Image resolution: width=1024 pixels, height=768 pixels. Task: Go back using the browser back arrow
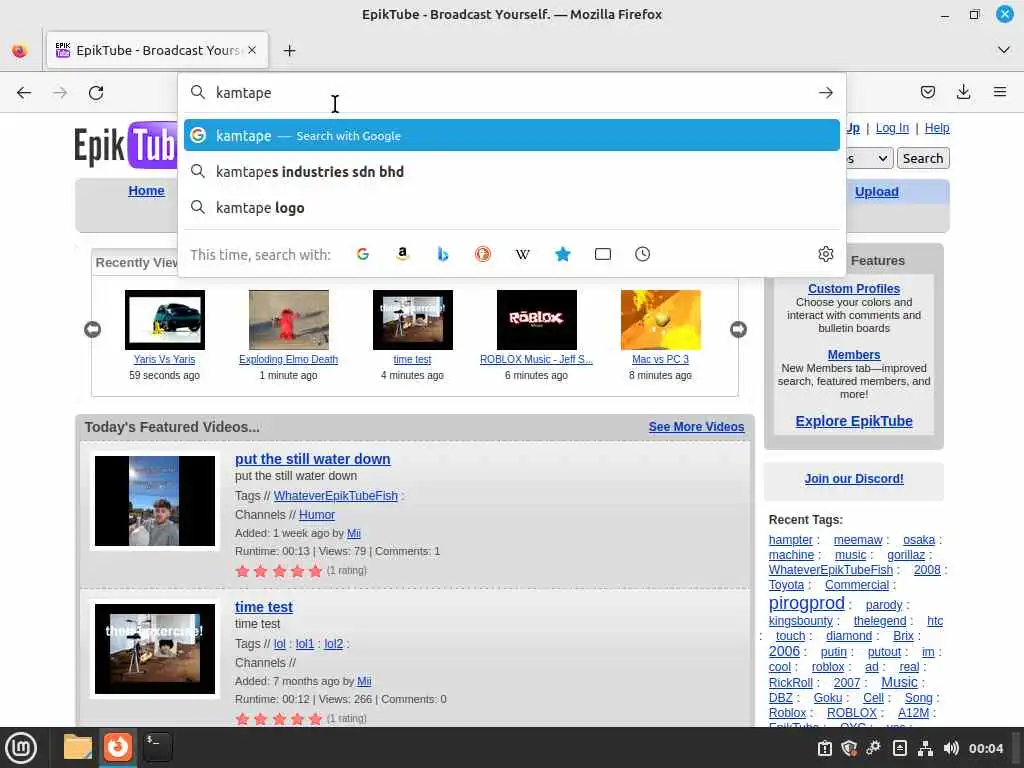(x=24, y=93)
